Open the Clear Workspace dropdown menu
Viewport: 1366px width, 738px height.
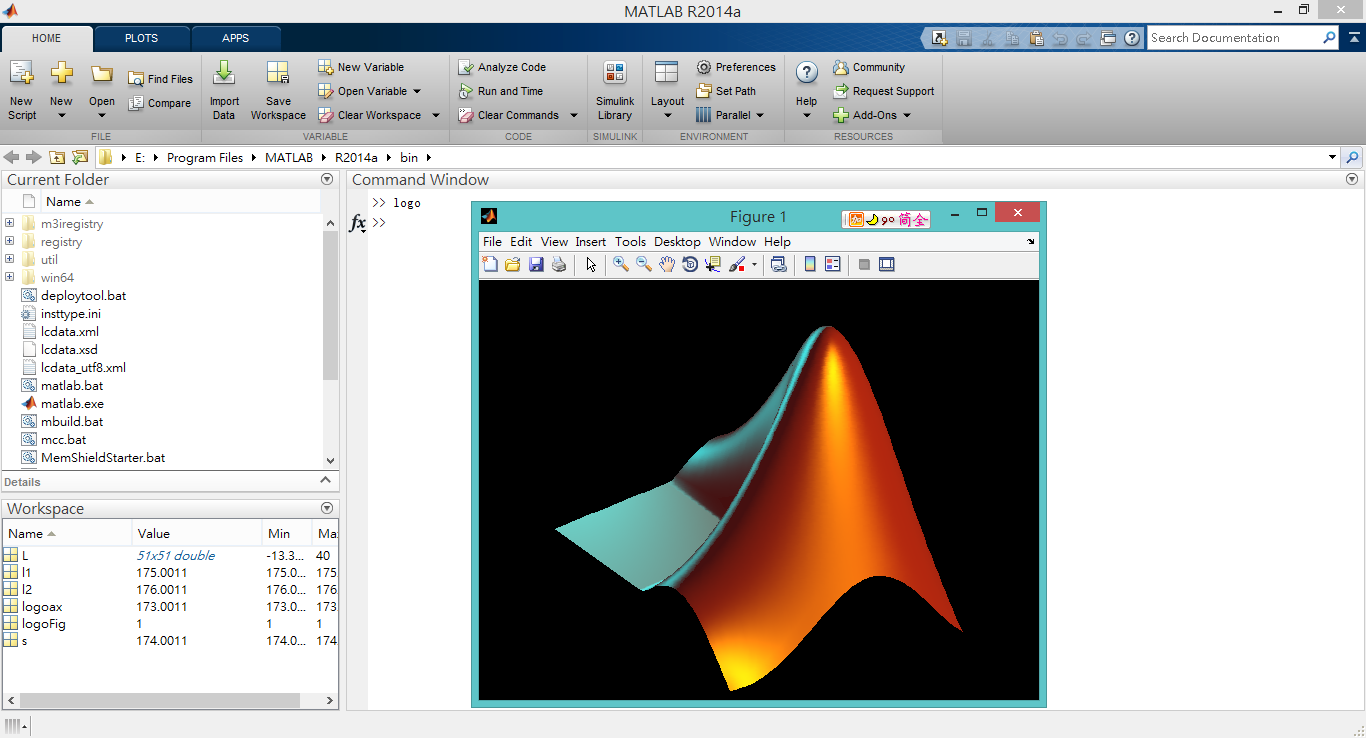435,115
